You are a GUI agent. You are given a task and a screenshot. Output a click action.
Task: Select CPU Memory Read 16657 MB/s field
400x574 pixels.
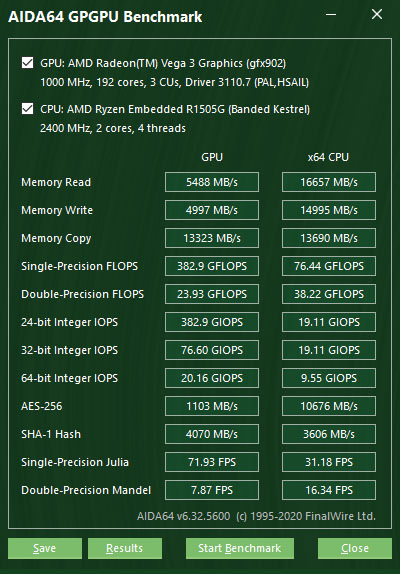pyautogui.click(x=329, y=182)
